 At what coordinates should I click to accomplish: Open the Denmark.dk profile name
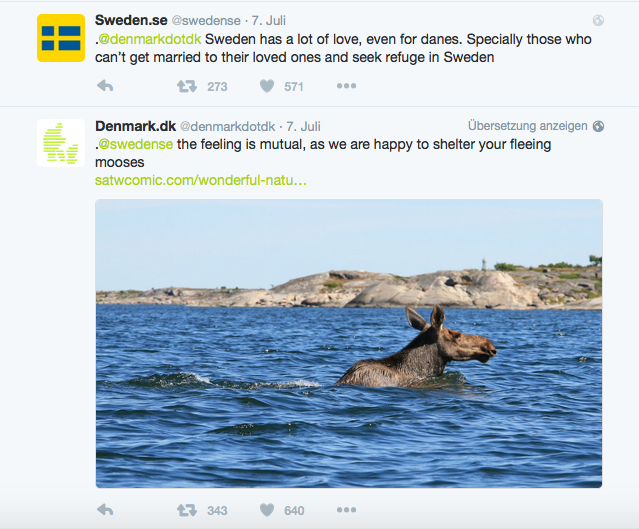(x=135, y=126)
